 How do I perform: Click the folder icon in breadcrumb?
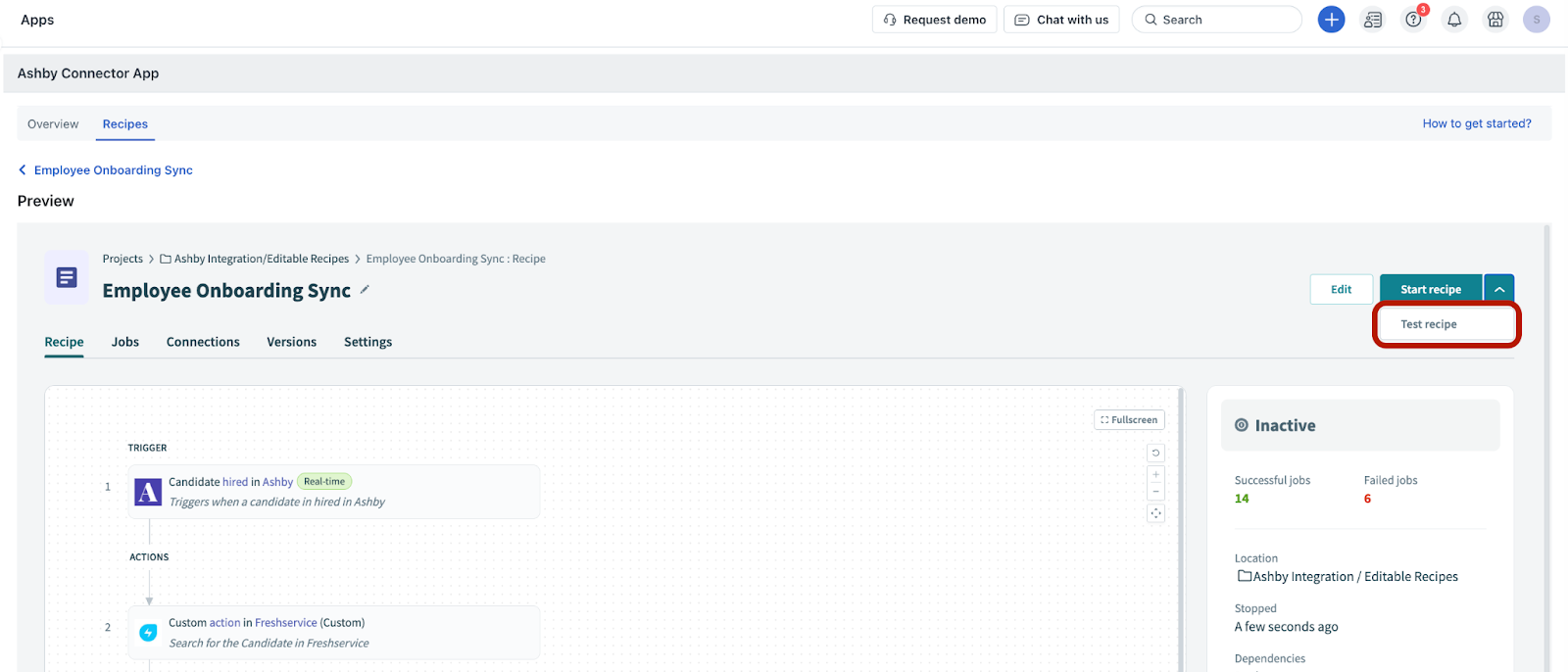166,259
